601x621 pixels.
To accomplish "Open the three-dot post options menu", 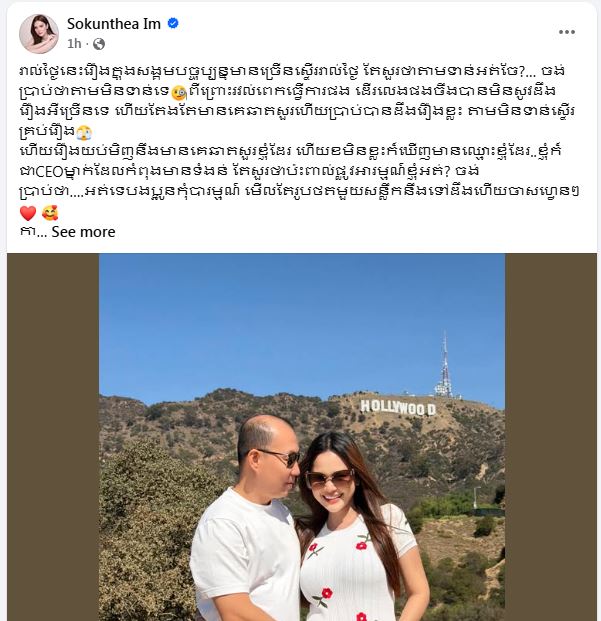I will tap(567, 32).
